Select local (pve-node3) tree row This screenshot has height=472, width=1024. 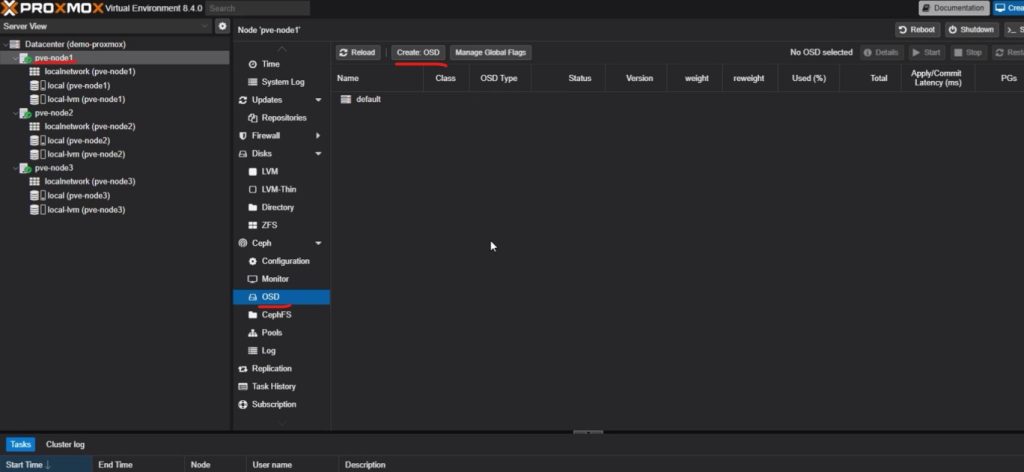[115, 196]
